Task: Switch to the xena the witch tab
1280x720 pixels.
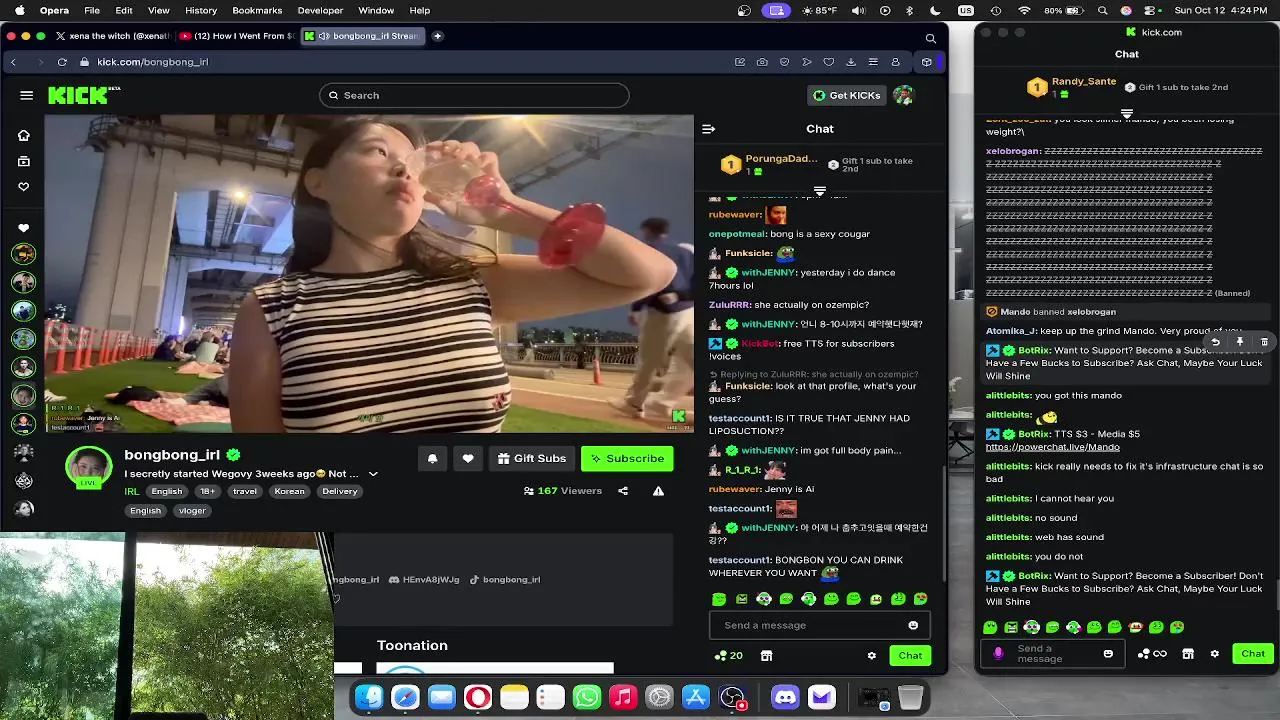Action: (113, 36)
